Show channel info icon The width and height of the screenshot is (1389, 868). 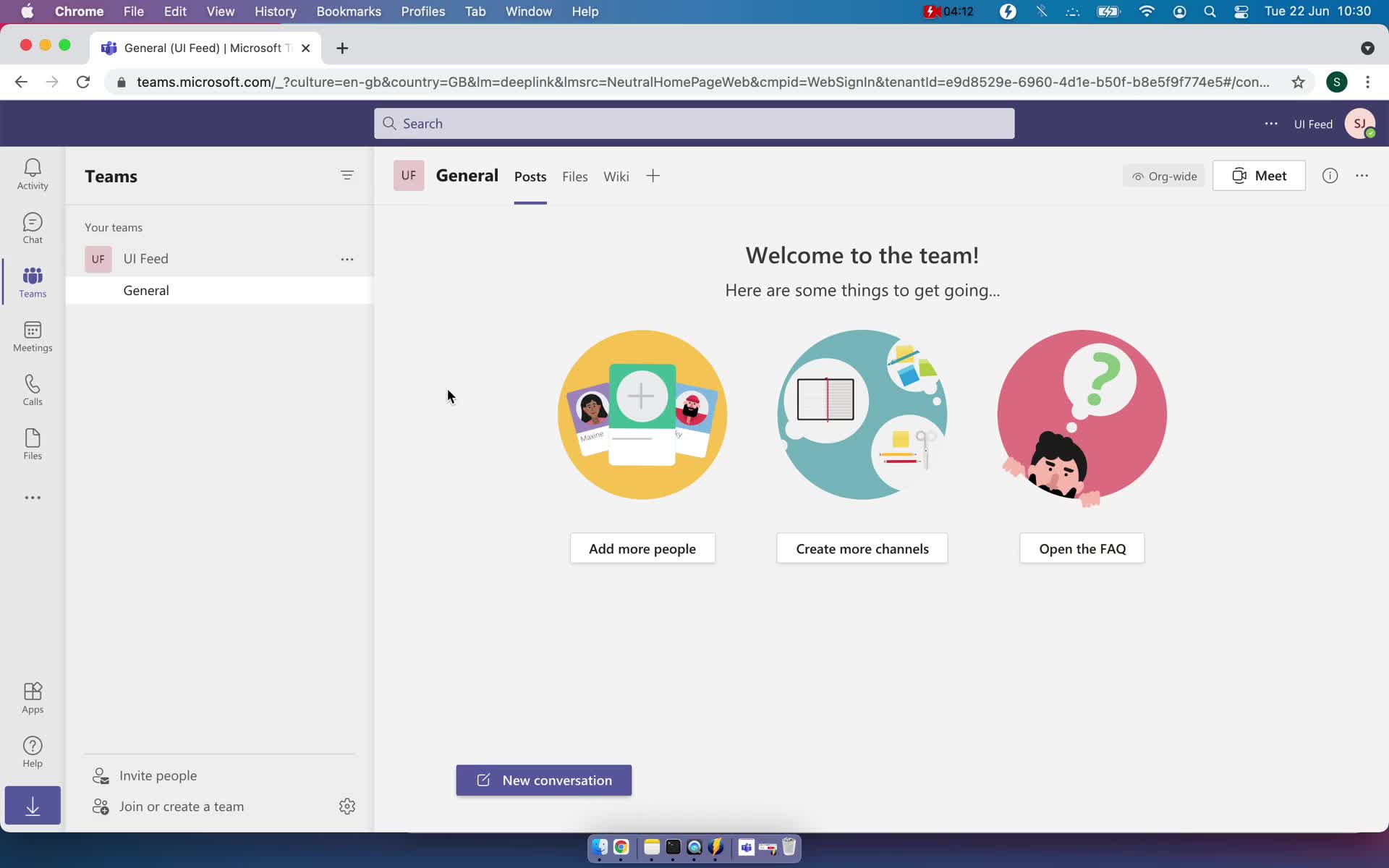(1330, 176)
